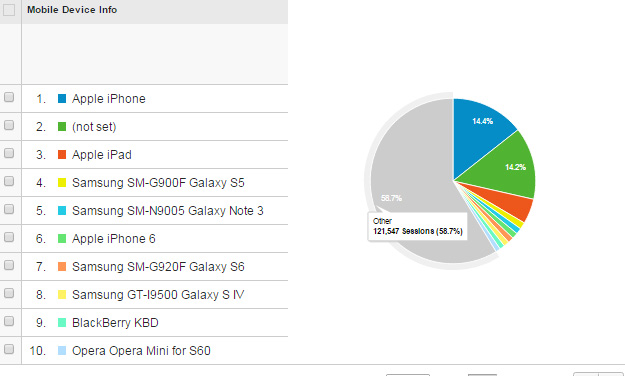Click the orange-red Apple iPad legend square
Image resolution: width=625 pixels, height=376 pixels.
coord(62,154)
